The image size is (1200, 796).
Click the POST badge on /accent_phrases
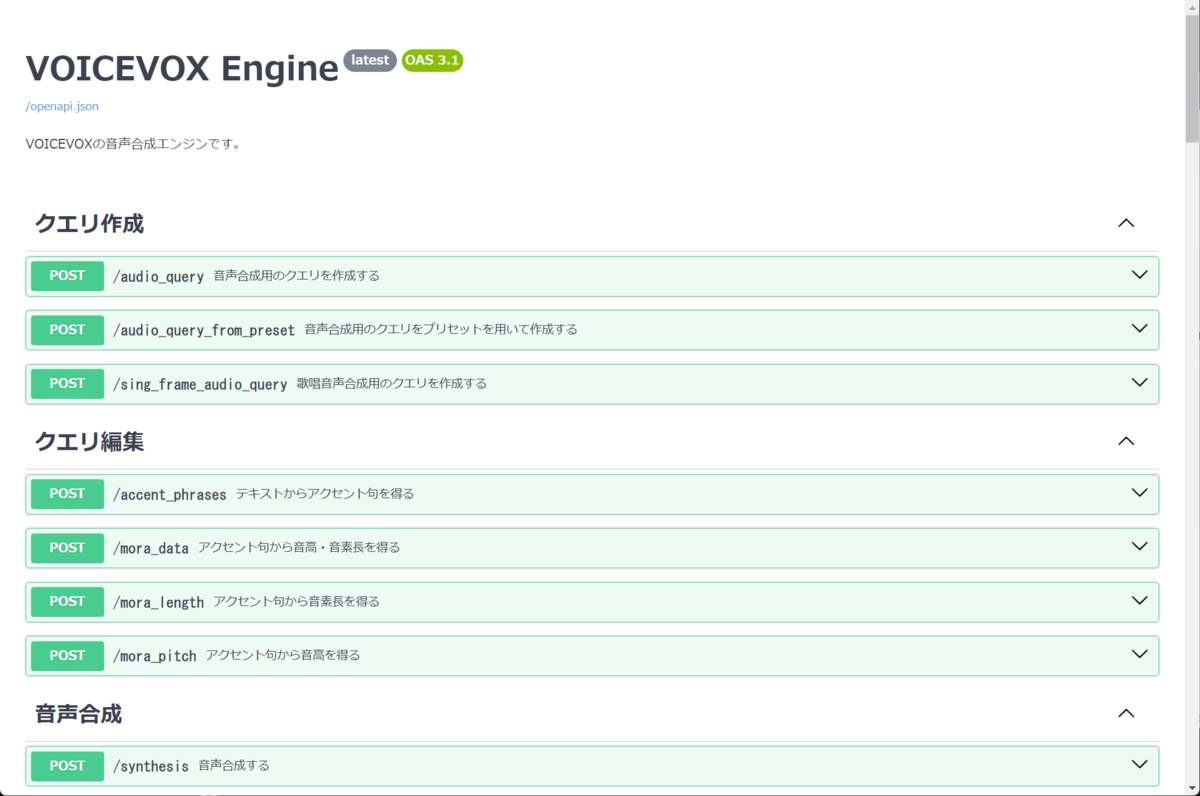tap(66, 493)
